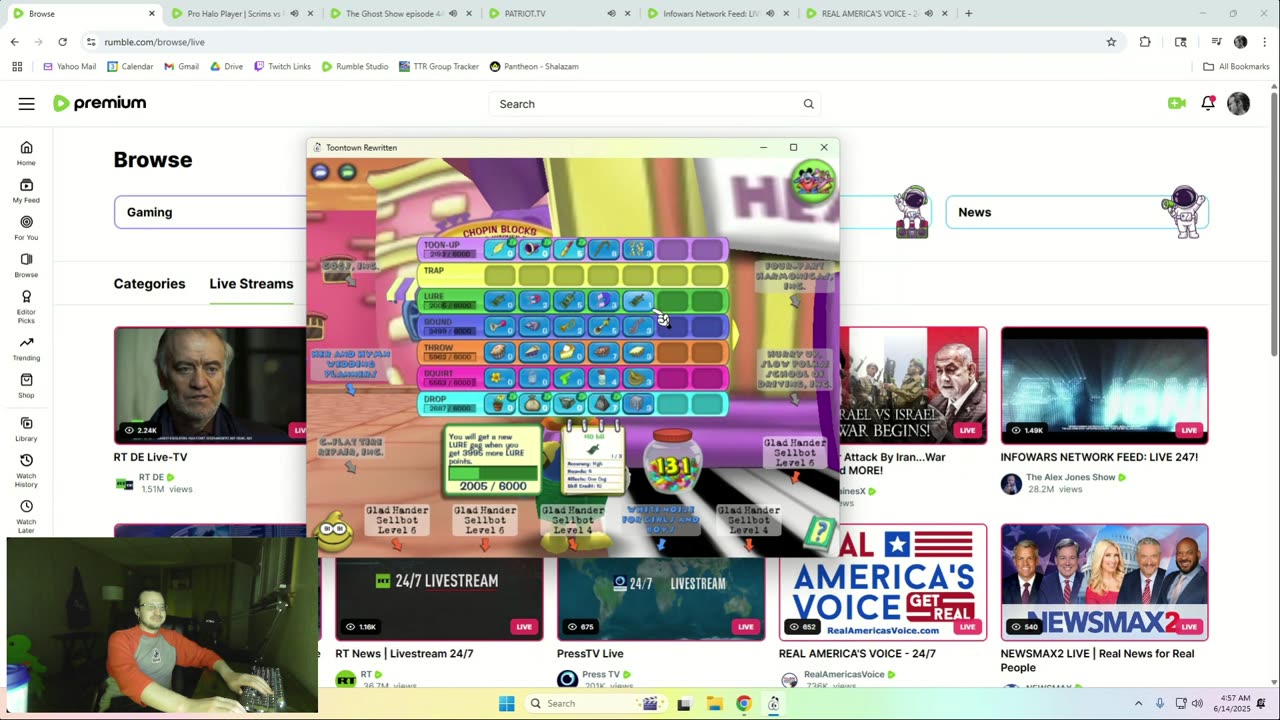1280x720 pixels.
Task: Click the green go-live camera icon
Action: click(x=1176, y=103)
